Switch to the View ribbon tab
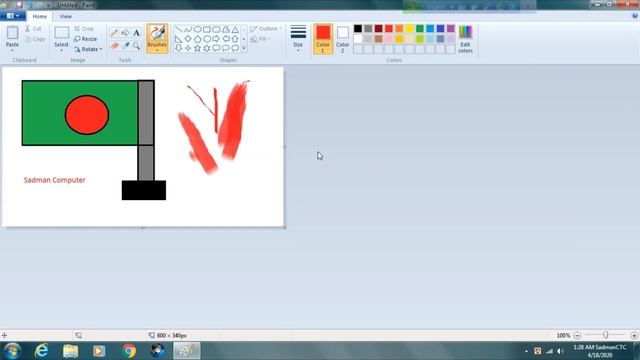Image resolution: width=640 pixels, height=360 pixels. click(65, 16)
